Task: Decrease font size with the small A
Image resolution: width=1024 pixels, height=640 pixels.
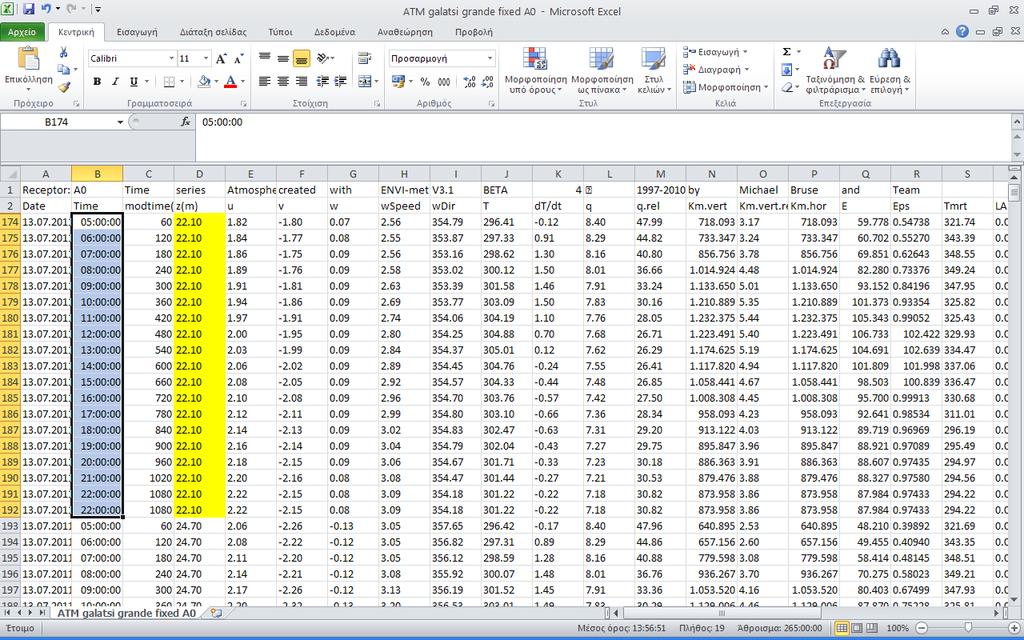Action: click(x=238, y=59)
